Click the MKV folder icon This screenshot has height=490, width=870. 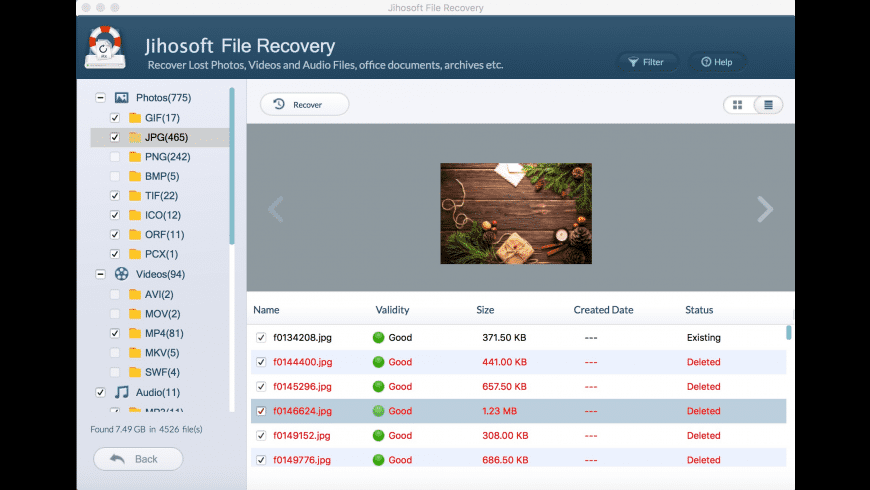click(x=135, y=352)
